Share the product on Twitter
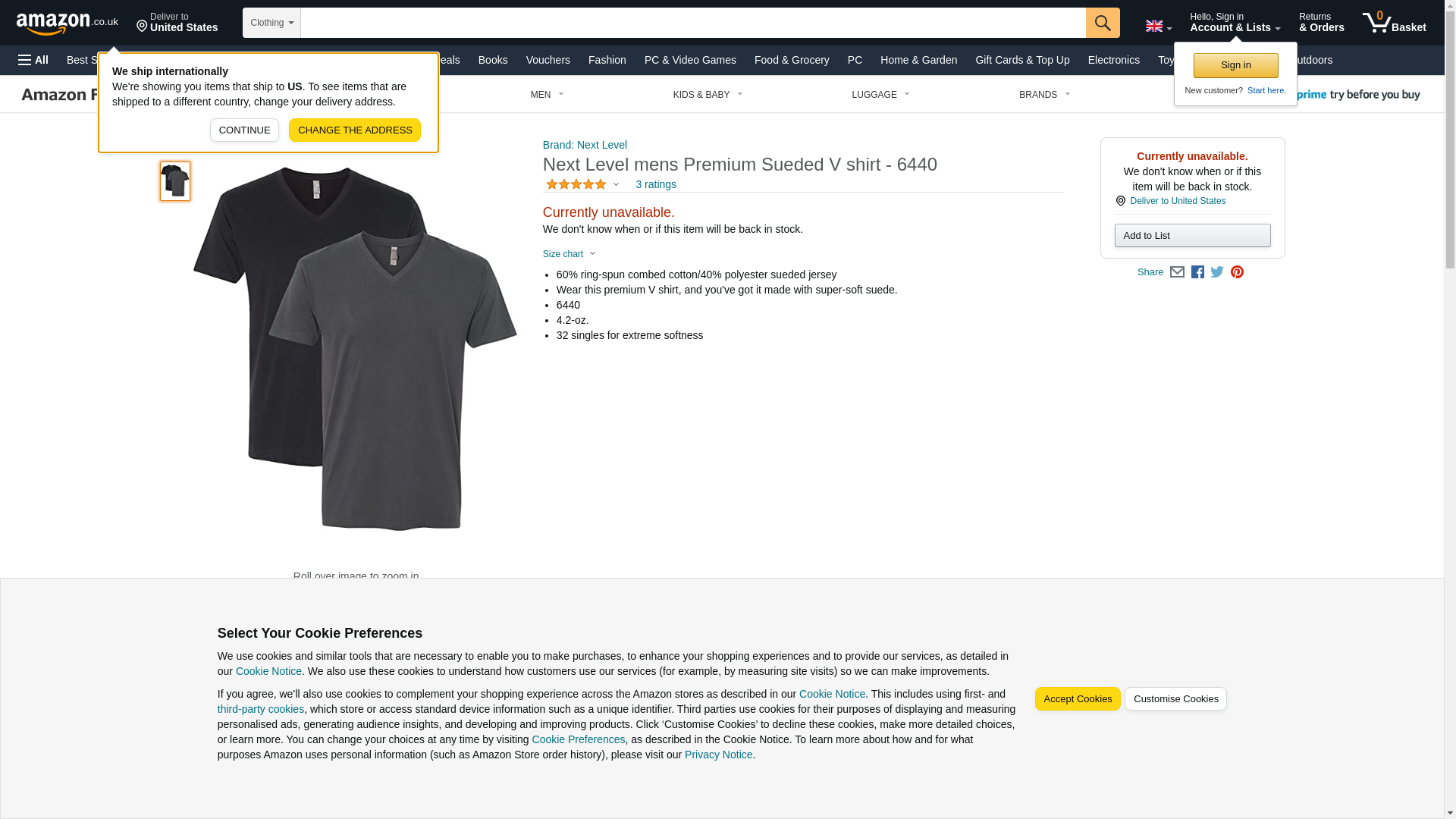Viewport: 1456px width, 819px height. click(x=1217, y=272)
